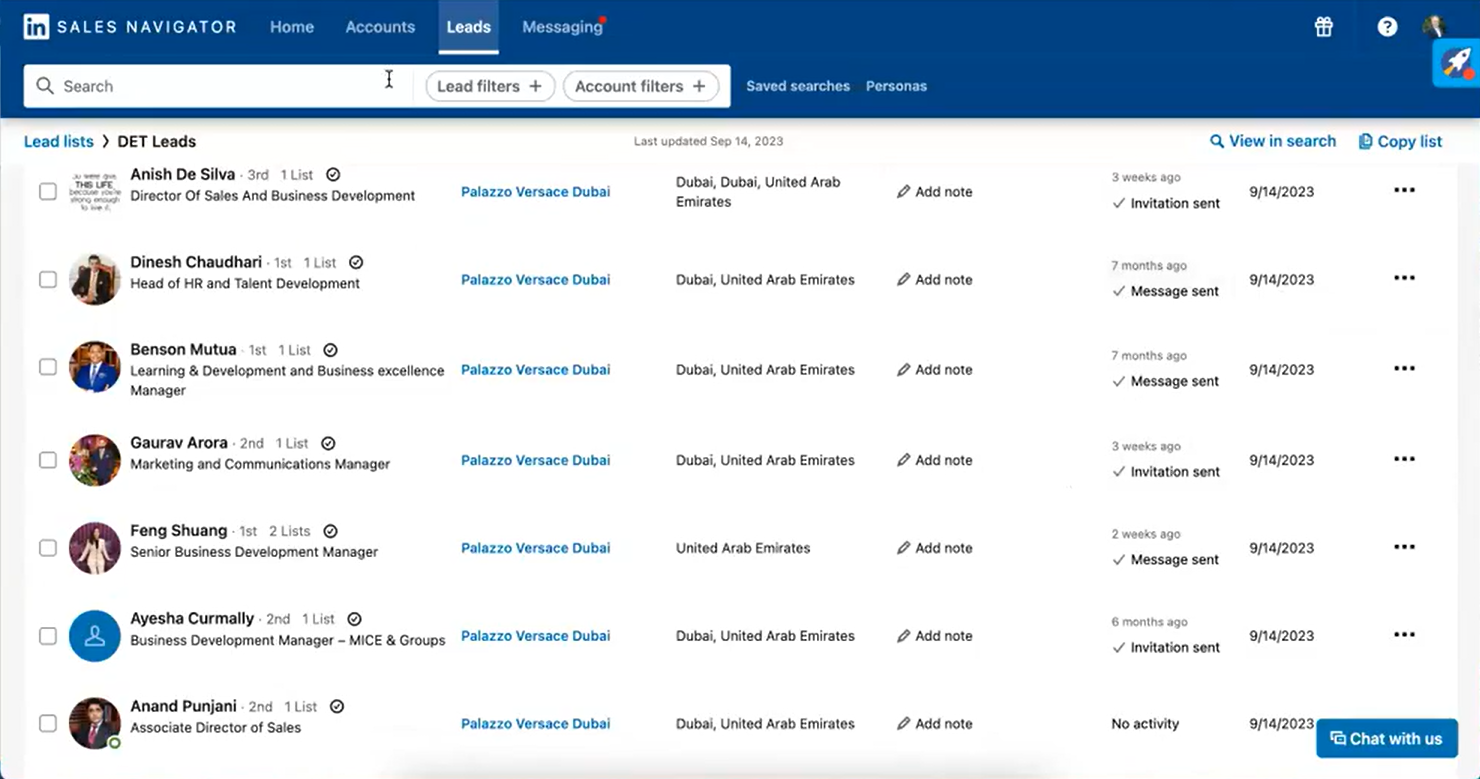
Task: Tick the checkbox for Ayesha Curmally
Action: (48, 636)
